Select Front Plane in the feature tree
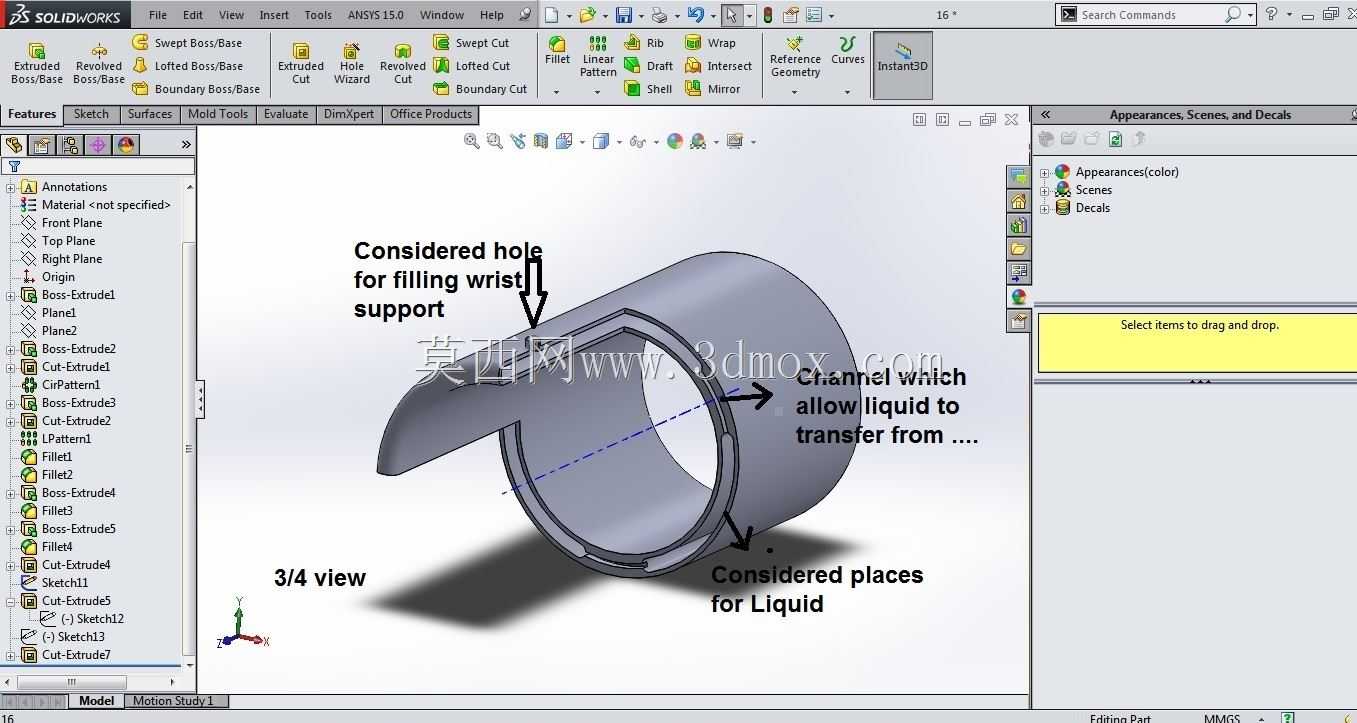Image resolution: width=1357 pixels, height=723 pixels. coord(72,223)
